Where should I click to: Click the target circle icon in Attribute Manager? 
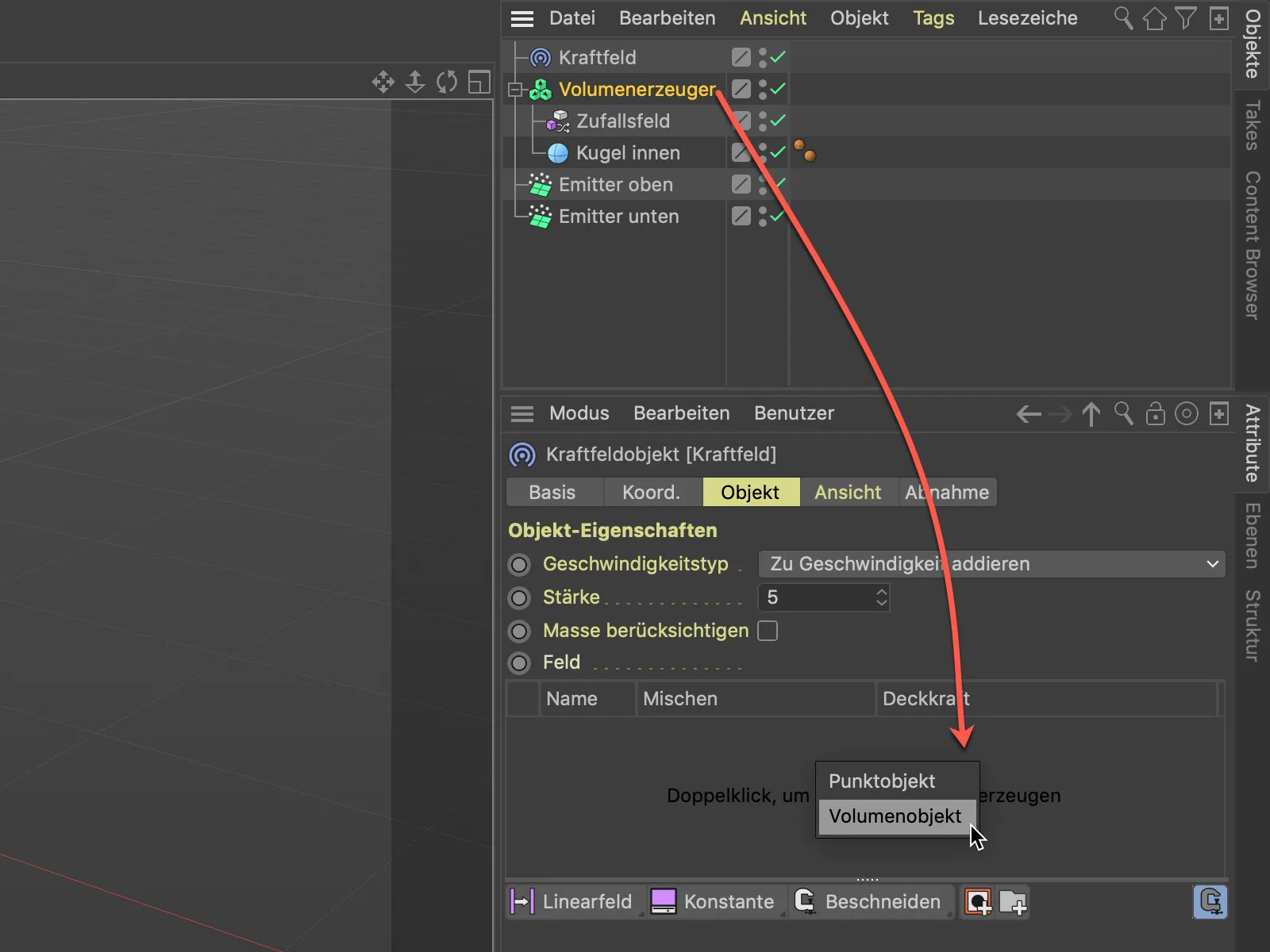coord(1187,413)
